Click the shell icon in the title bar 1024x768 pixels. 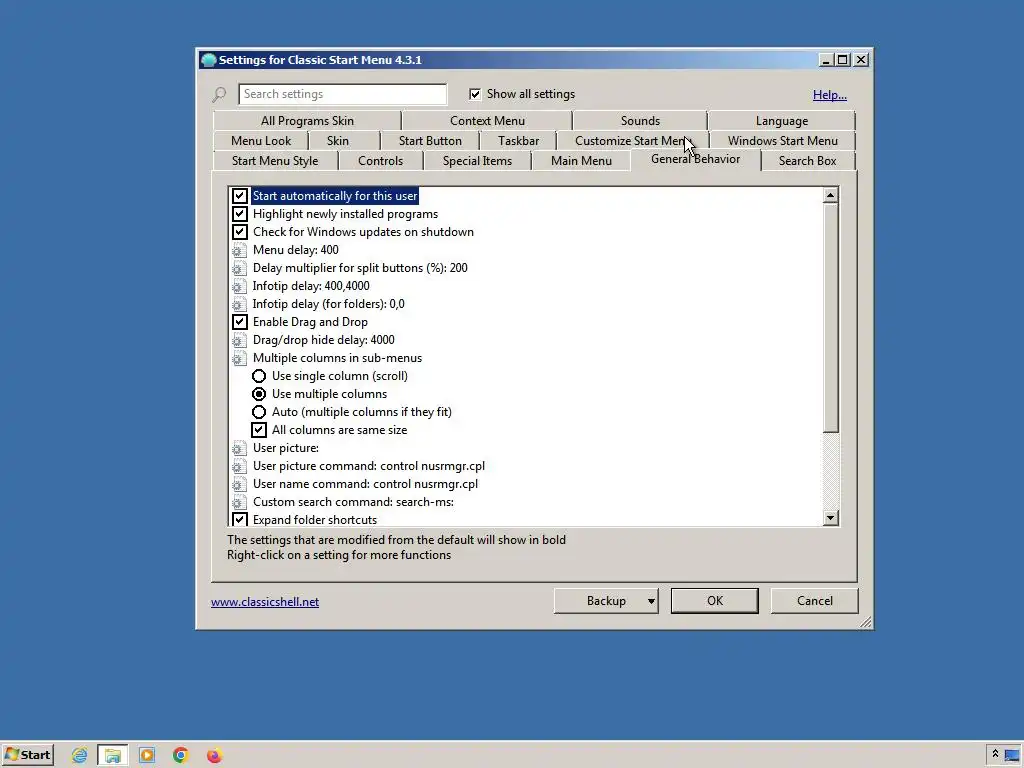[x=208, y=60]
